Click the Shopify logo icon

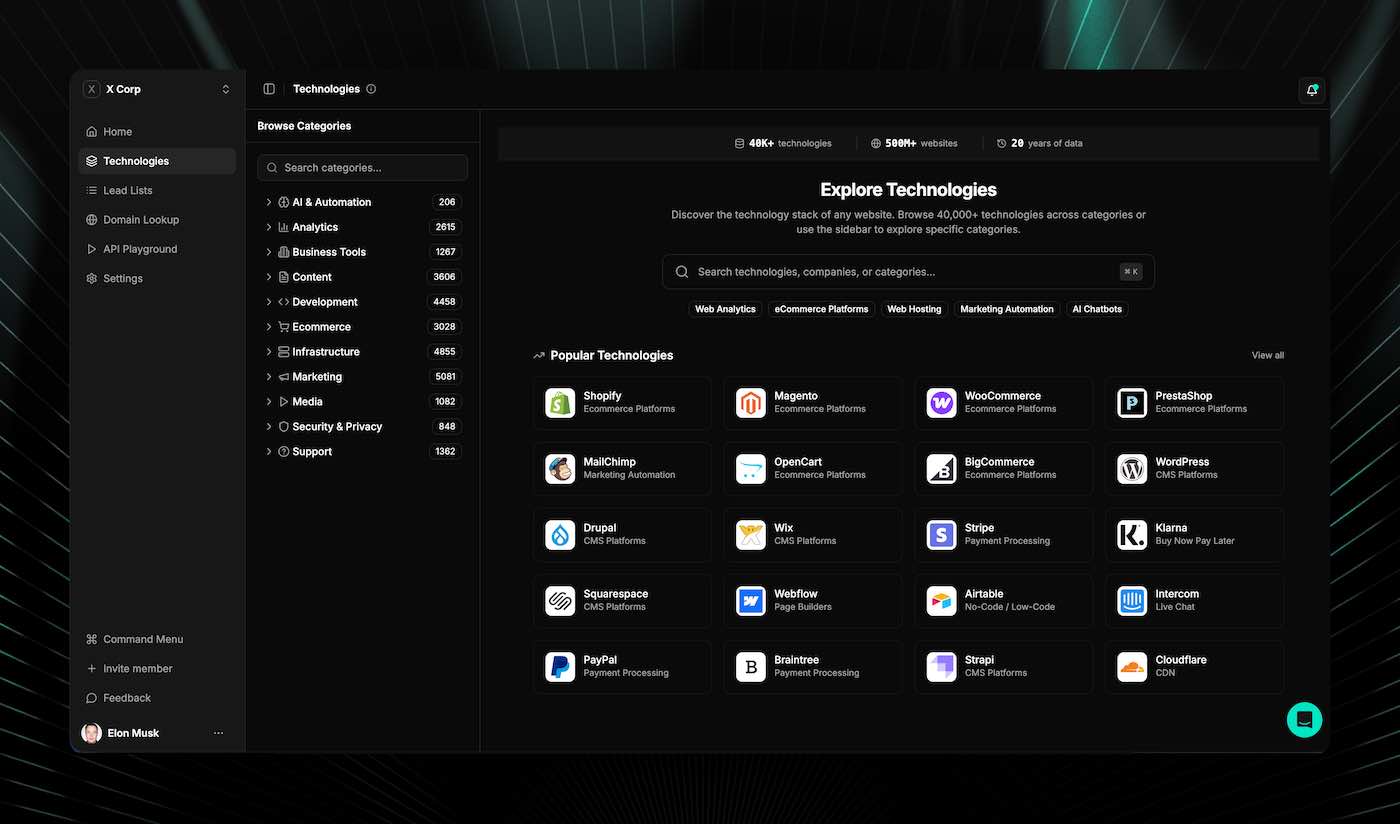click(x=560, y=403)
